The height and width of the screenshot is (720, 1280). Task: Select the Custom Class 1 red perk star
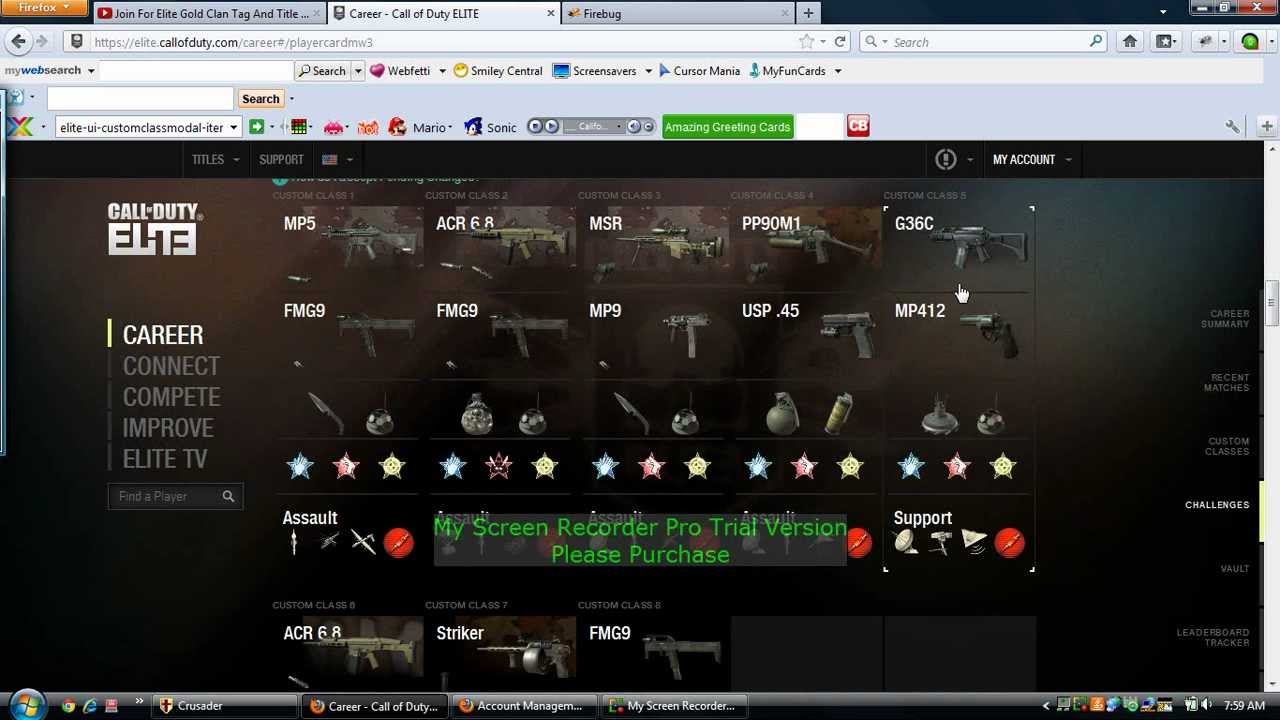point(346,466)
